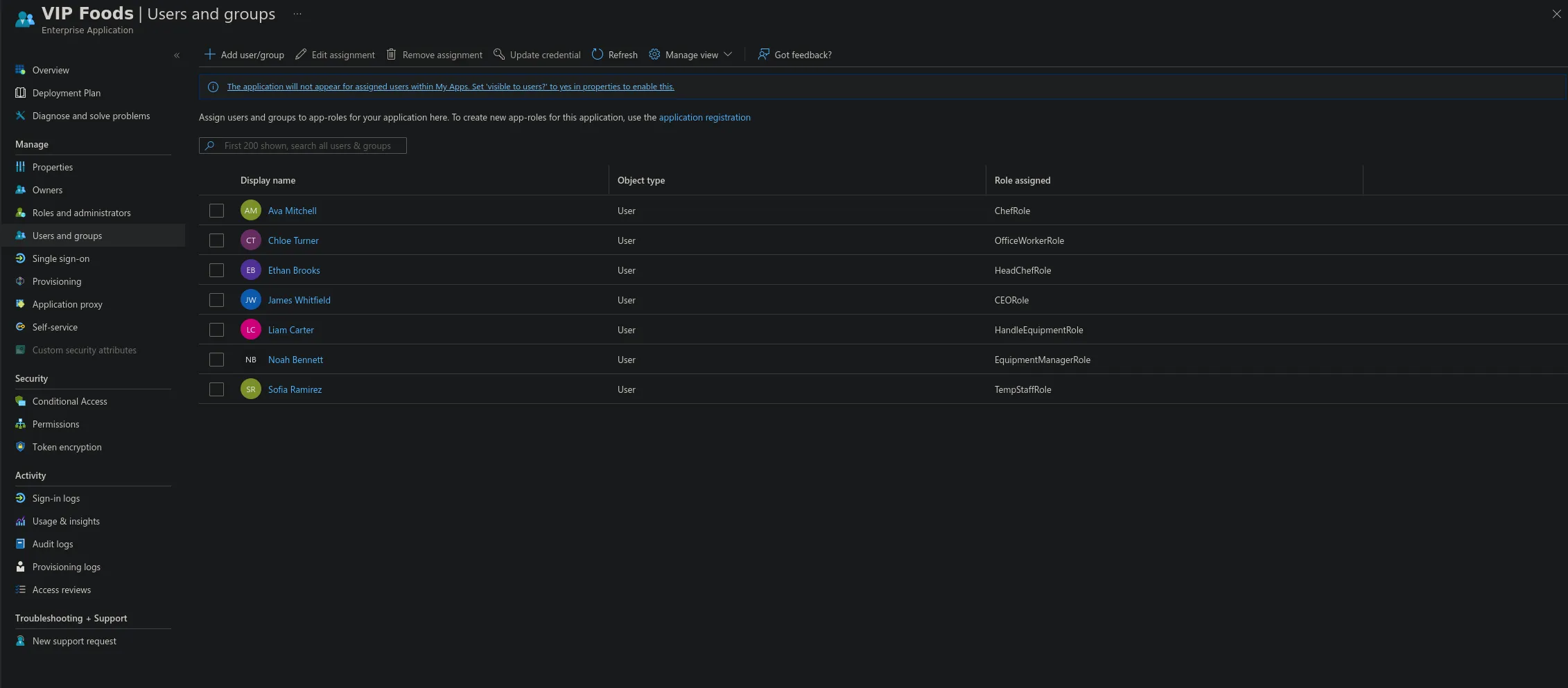
Task: Open the My Apps visibility notice link
Action: point(451,87)
